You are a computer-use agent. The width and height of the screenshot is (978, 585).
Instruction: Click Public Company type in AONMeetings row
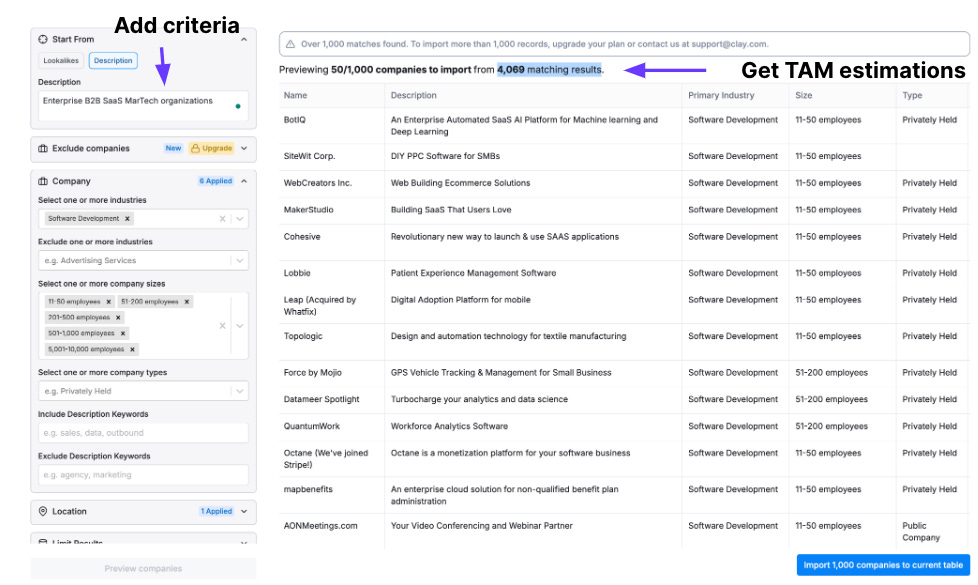[921, 532]
